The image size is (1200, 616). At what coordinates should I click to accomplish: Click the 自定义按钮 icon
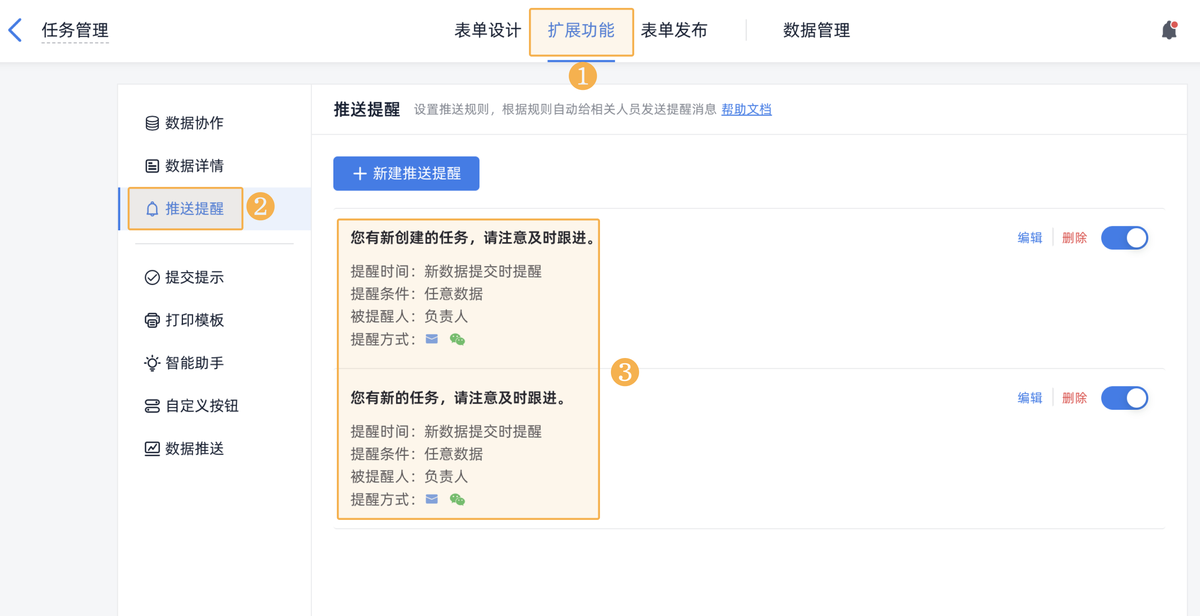[152, 406]
